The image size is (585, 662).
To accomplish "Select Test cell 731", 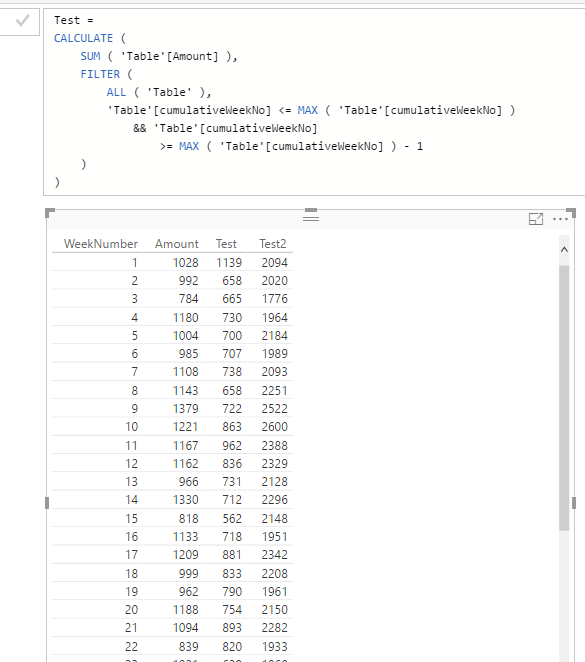I will [232, 481].
